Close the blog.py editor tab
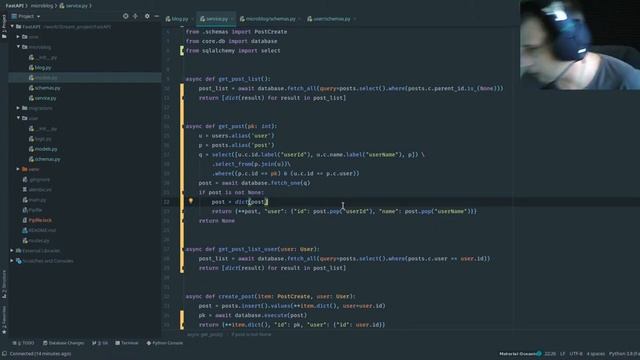The image size is (640, 360). [192, 19]
